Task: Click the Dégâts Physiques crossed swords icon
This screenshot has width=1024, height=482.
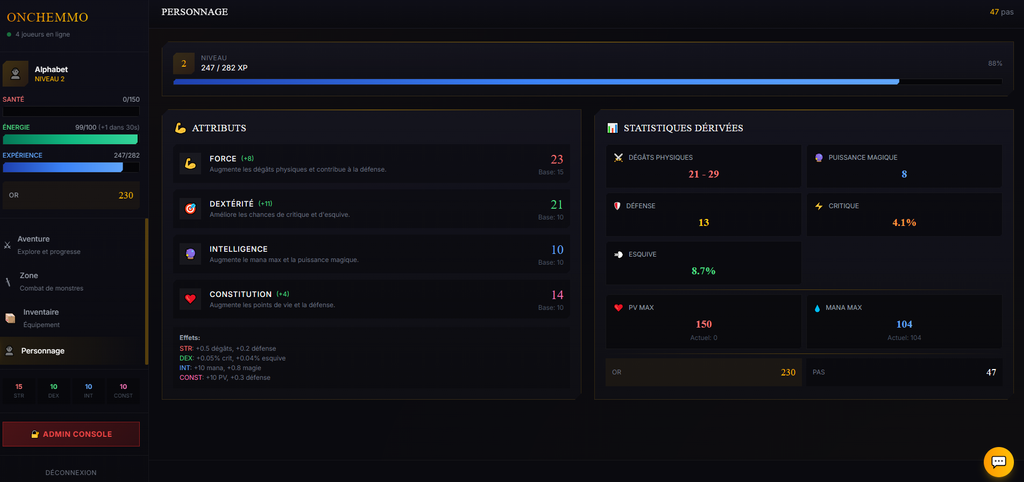Action: click(618, 157)
